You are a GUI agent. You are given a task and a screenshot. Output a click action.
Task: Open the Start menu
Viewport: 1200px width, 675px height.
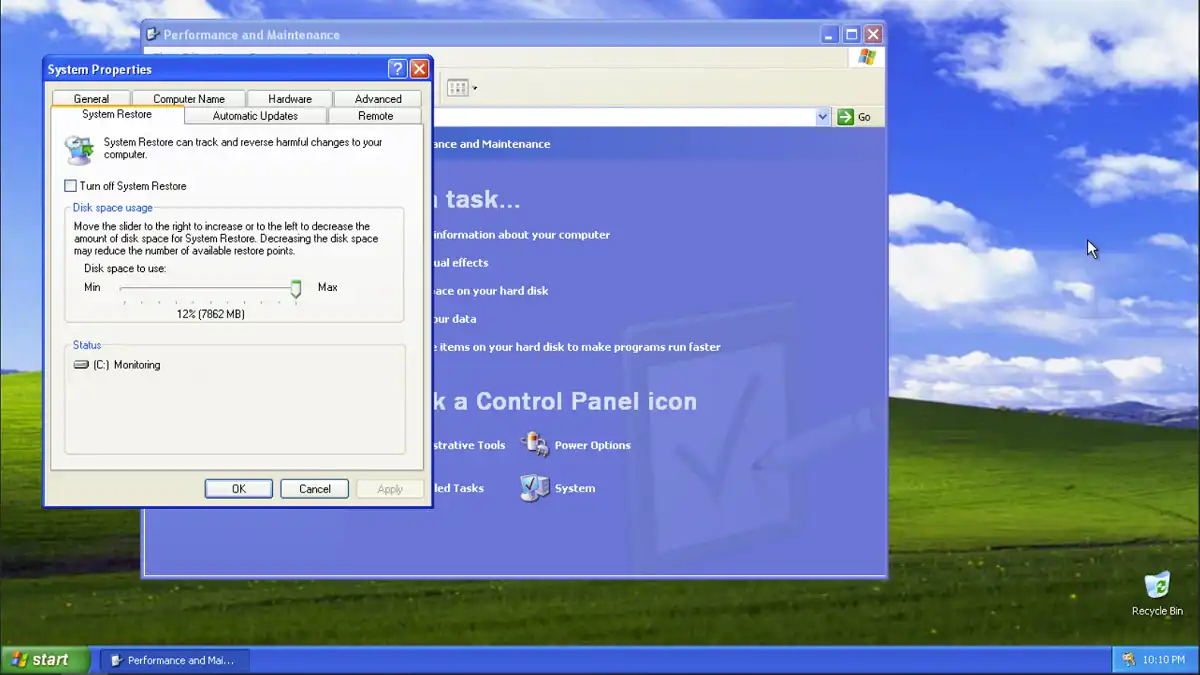coord(45,660)
